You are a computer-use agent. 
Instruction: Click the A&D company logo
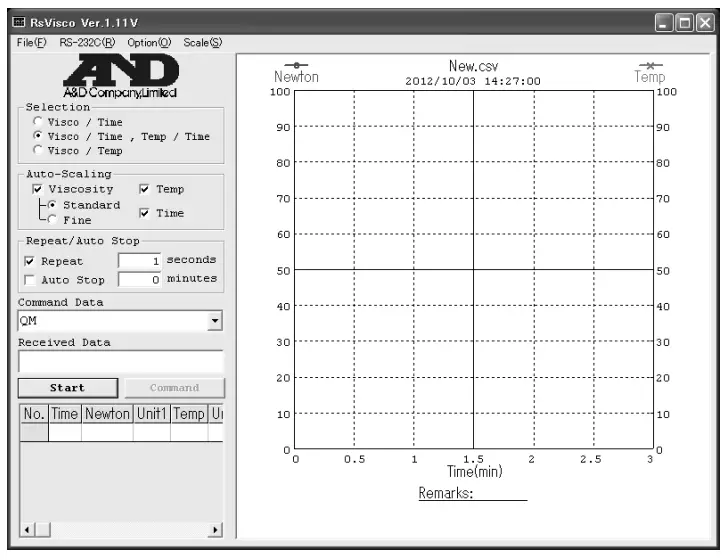click(x=121, y=75)
